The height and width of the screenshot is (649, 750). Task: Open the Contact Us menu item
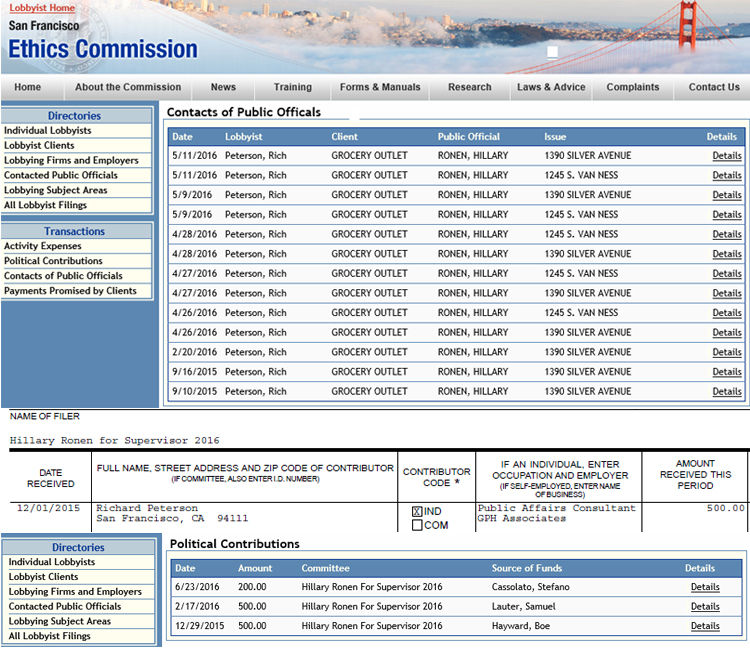click(714, 87)
